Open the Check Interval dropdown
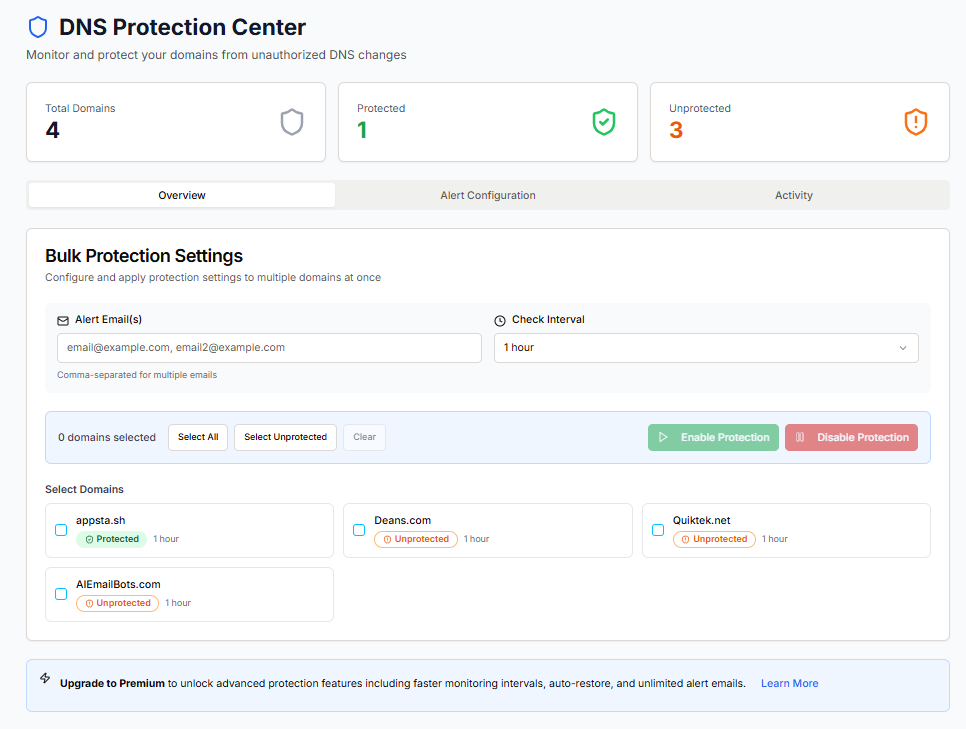 [x=706, y=348]
